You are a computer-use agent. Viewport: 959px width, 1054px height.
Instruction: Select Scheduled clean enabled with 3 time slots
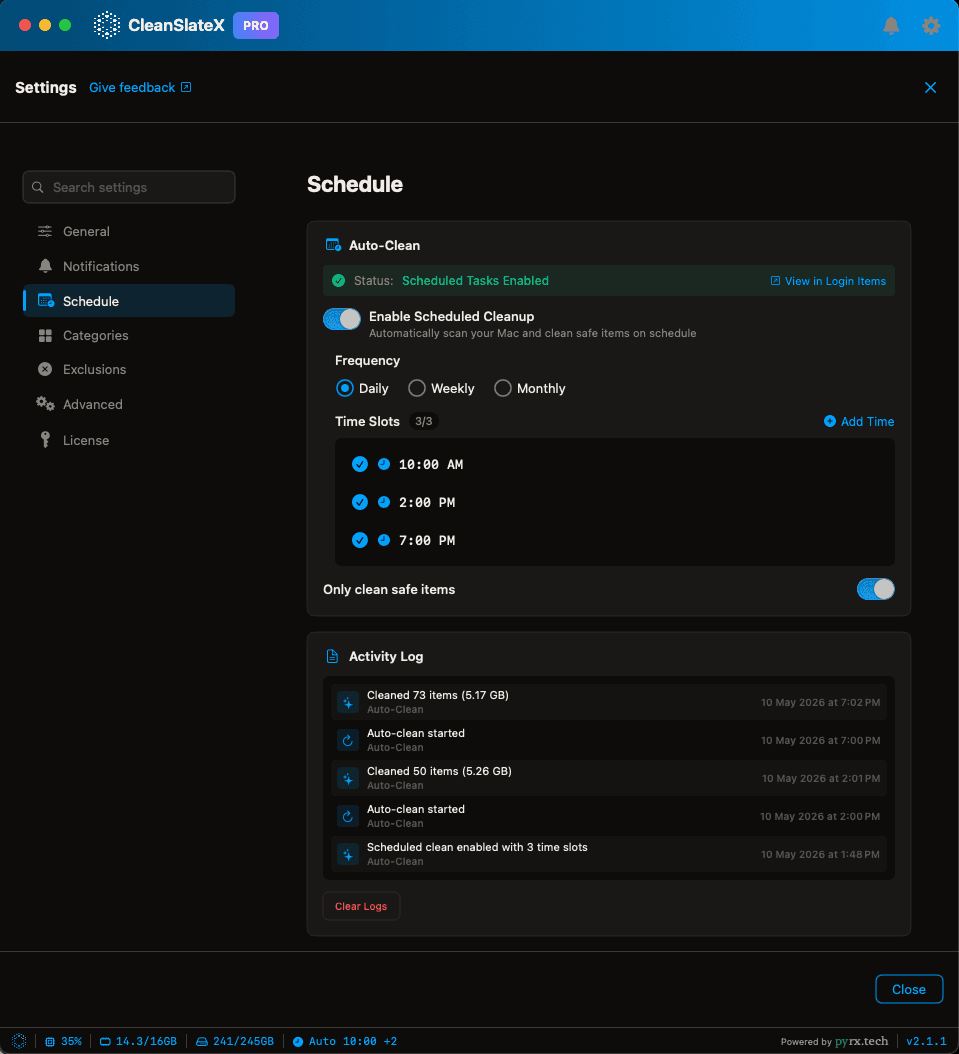(609, 854)
